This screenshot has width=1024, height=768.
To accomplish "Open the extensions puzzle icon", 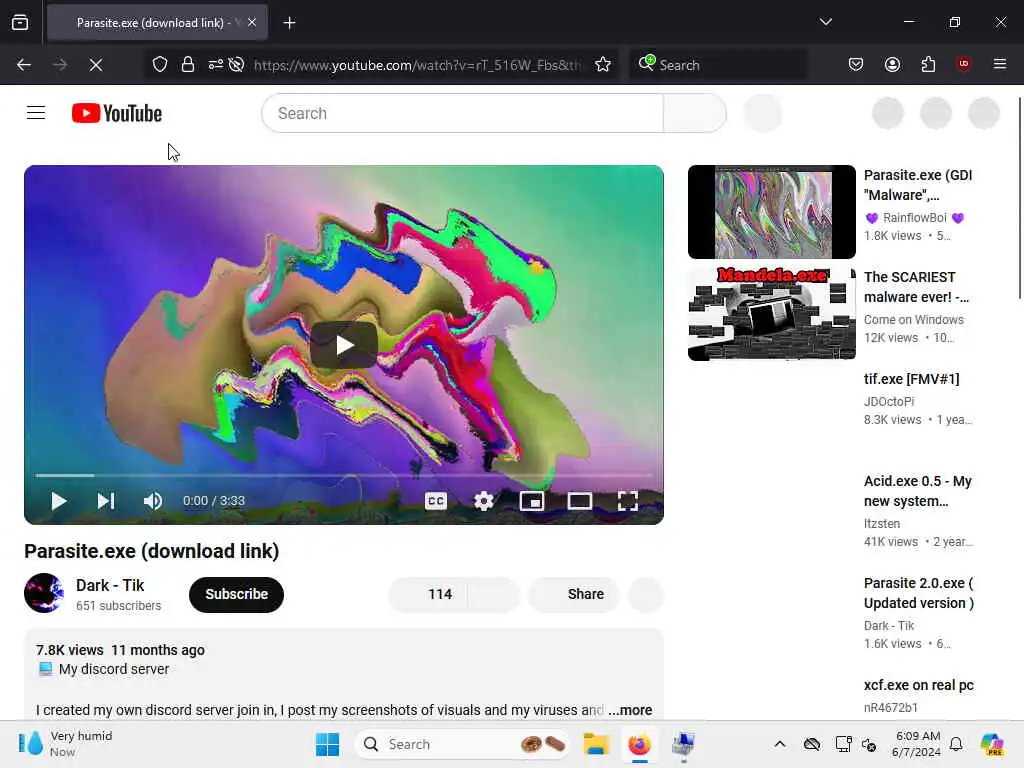I will [x=928, y=64].
